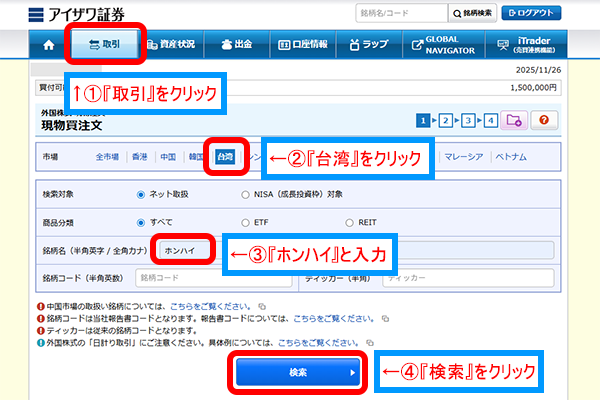The height and width of the screenshot is (400, 600).
Task: Open the 取引 menu tab
Action: (x=104, y=45)
